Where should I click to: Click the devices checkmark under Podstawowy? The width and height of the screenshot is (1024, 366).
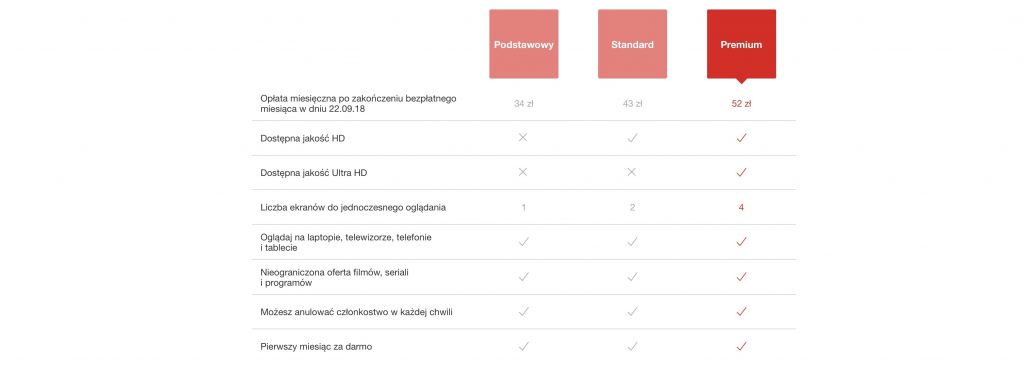coord(524,242)
